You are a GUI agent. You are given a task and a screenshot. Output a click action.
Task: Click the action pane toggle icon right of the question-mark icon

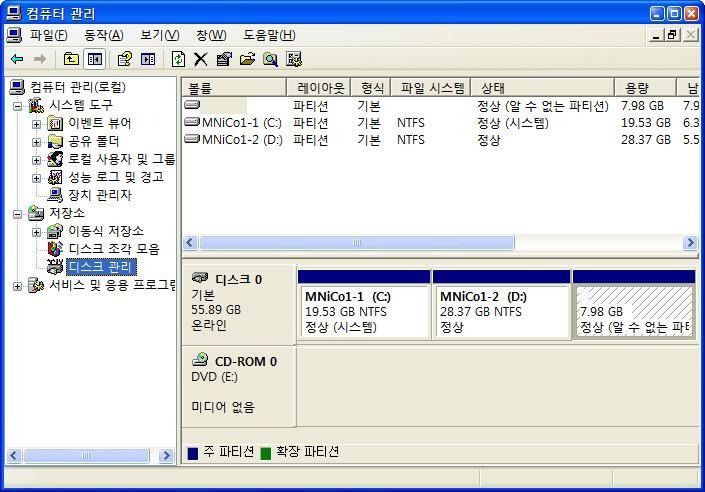148,59
